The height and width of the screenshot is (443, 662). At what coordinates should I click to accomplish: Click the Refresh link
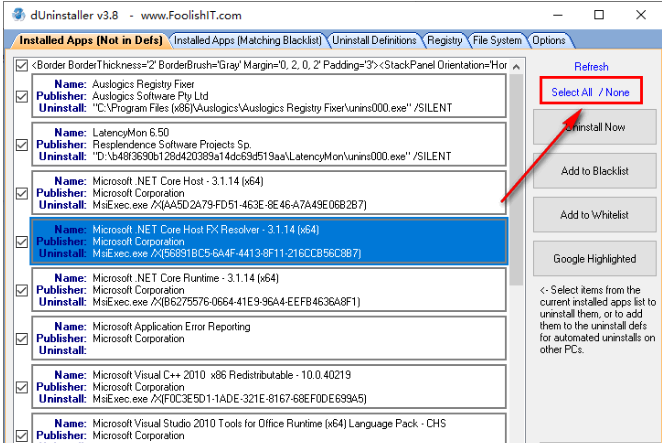(x=591, y=67)
